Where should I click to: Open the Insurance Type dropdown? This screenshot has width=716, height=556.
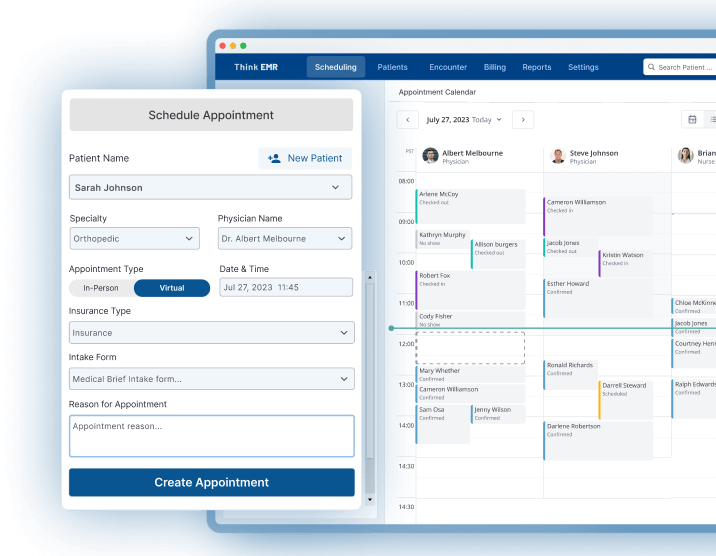click(x=211, y=333)
